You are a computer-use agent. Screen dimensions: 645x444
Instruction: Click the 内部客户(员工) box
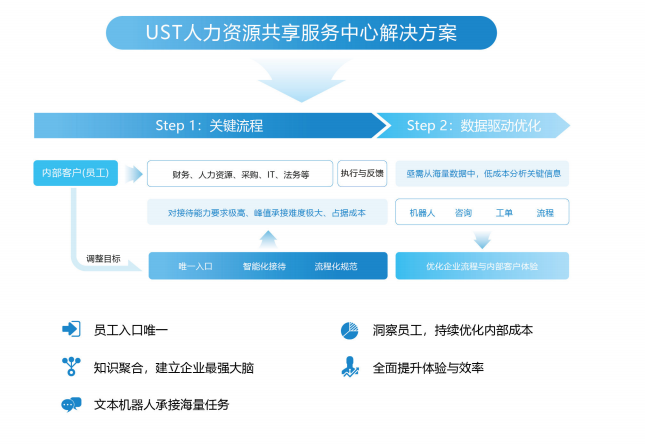[76, 173]
